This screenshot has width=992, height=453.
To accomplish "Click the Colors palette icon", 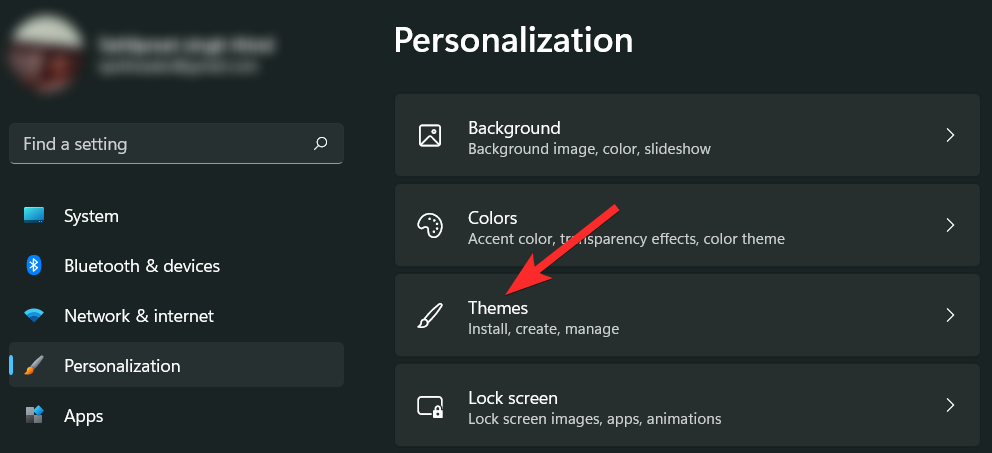I will point(430,226).
